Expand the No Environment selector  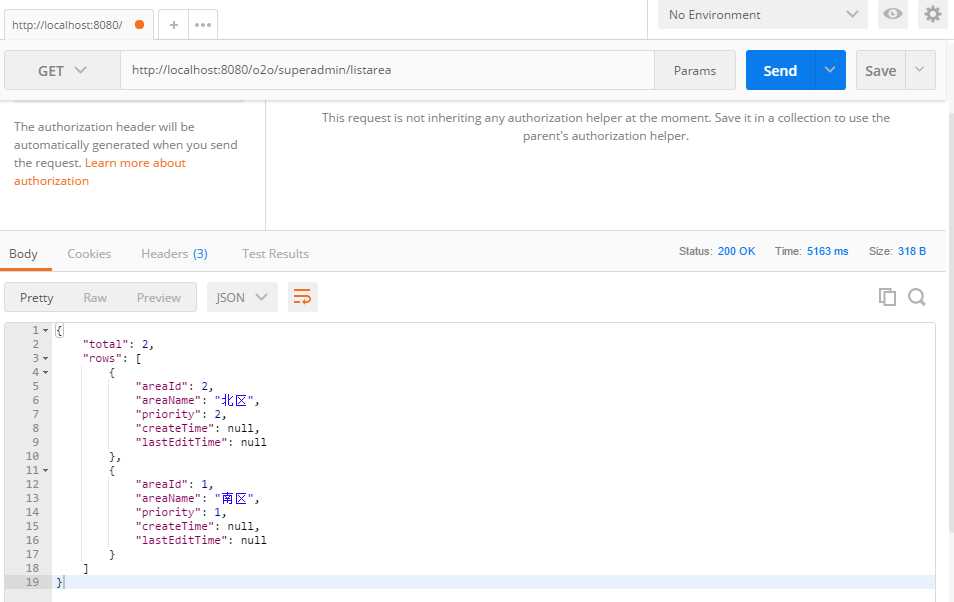pyautogui.click(x=764, y=15)
